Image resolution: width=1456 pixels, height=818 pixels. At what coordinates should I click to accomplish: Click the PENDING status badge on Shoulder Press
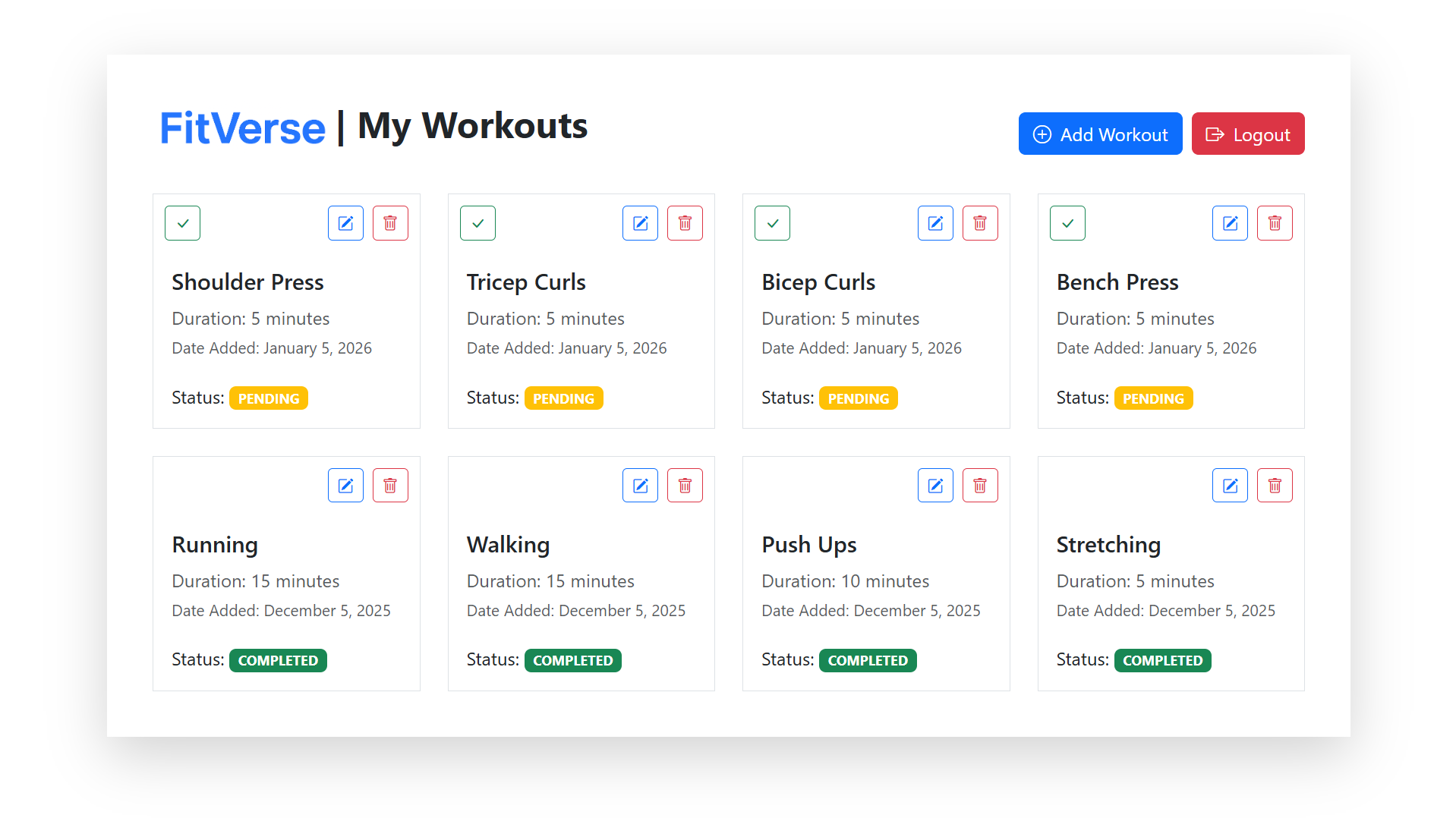click(x=268, y=398)
